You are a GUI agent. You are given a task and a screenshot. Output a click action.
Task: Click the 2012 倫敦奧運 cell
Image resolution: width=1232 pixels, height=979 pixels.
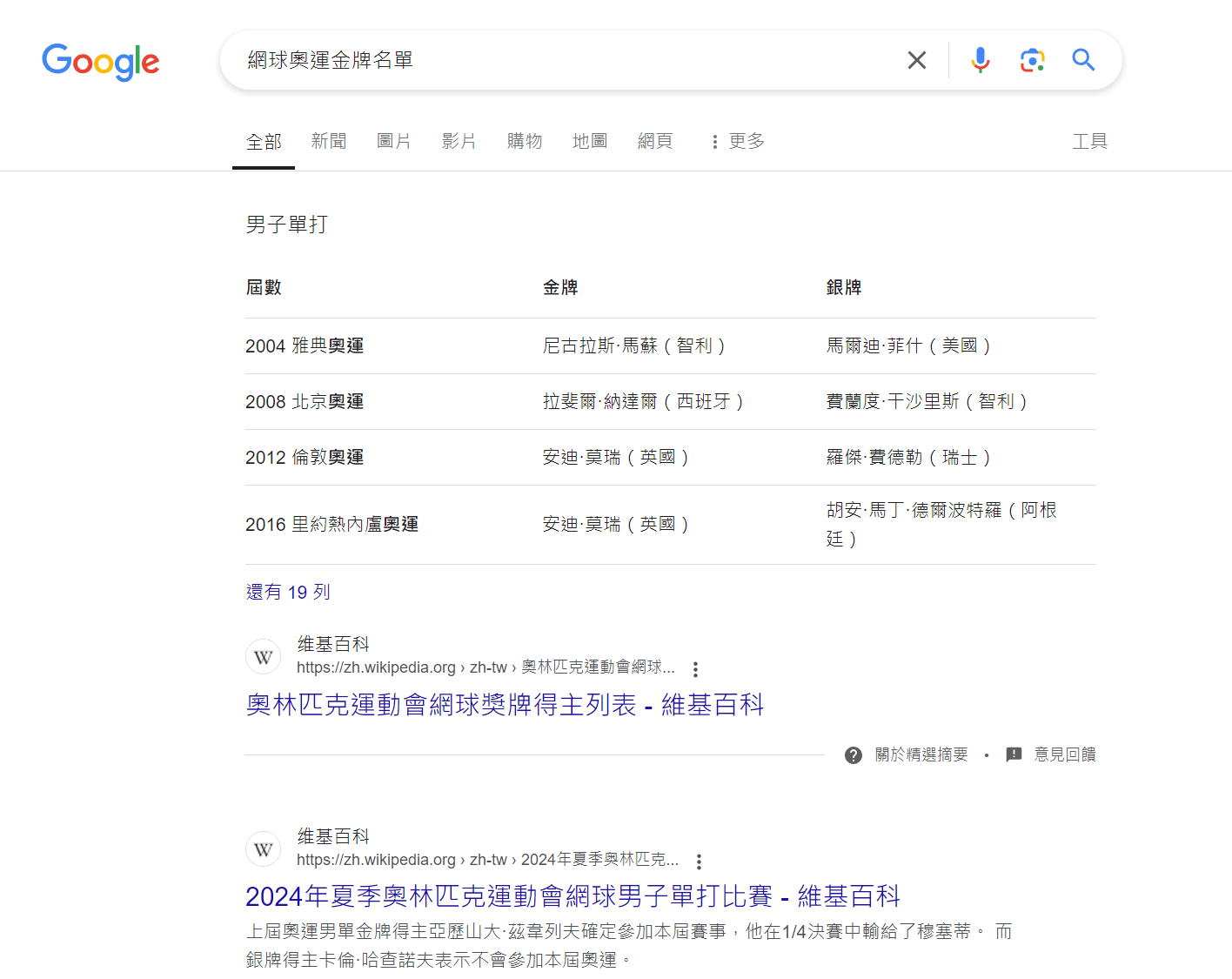pyautogui.click(x=305, y=457)
